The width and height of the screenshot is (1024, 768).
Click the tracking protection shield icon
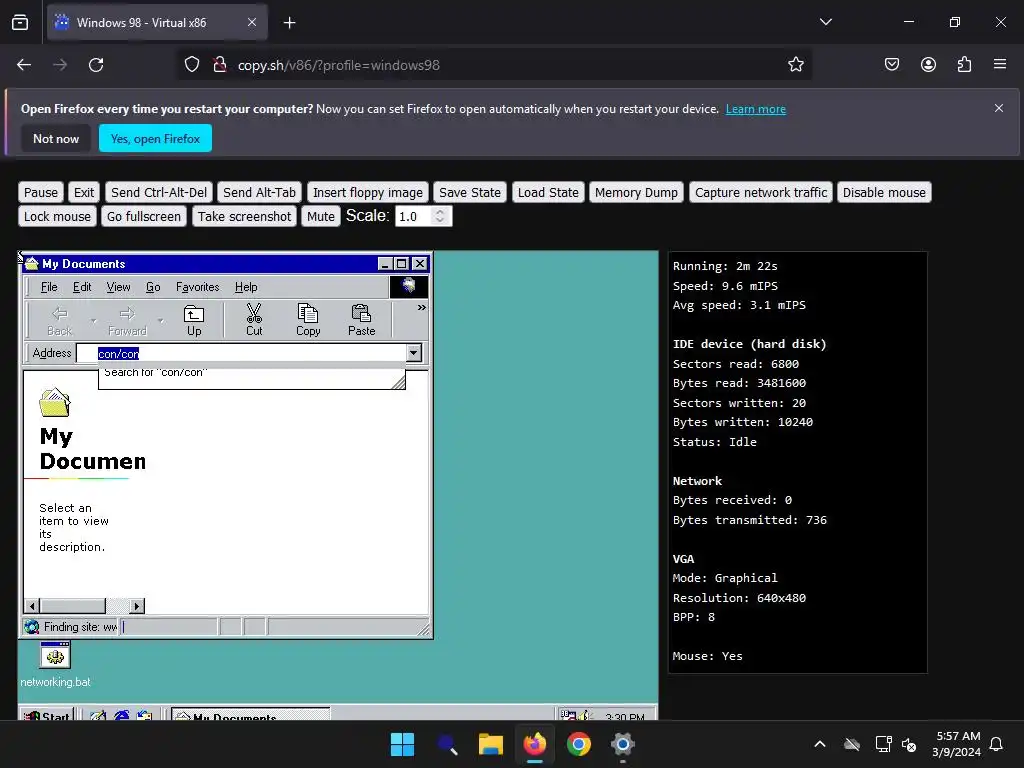point(191,65)
